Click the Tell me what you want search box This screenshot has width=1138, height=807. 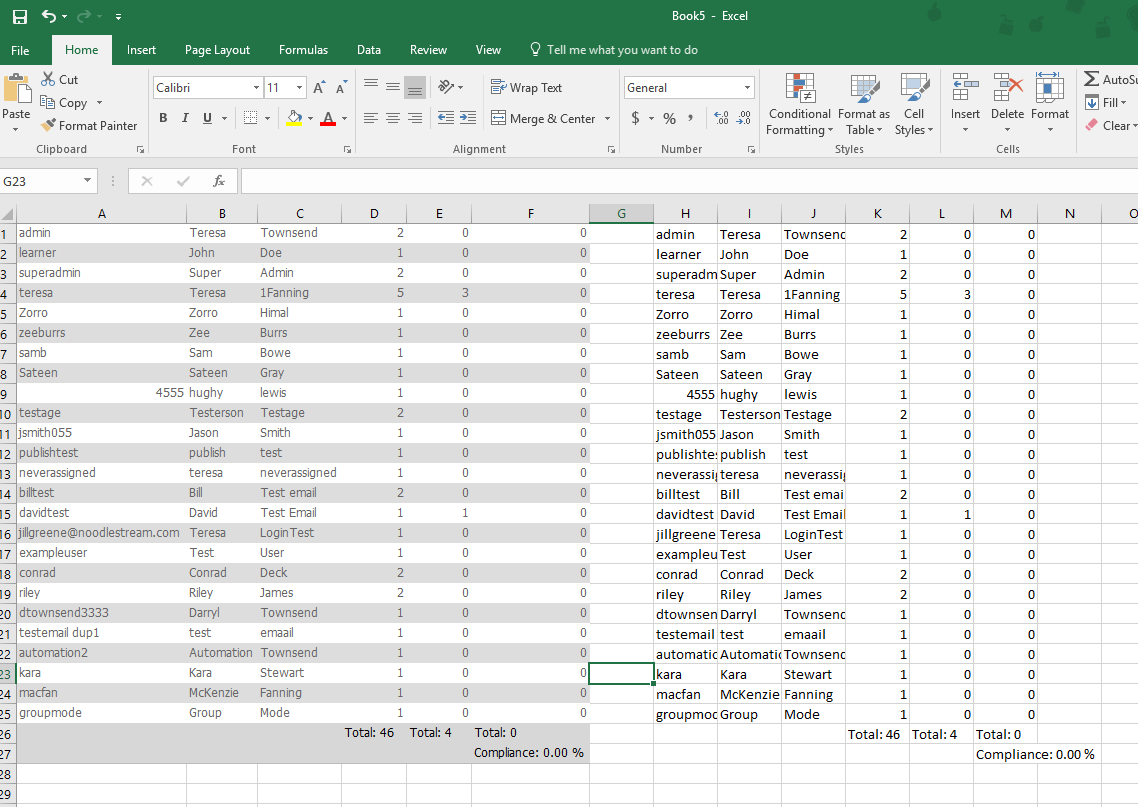click(x=614, y=50)
